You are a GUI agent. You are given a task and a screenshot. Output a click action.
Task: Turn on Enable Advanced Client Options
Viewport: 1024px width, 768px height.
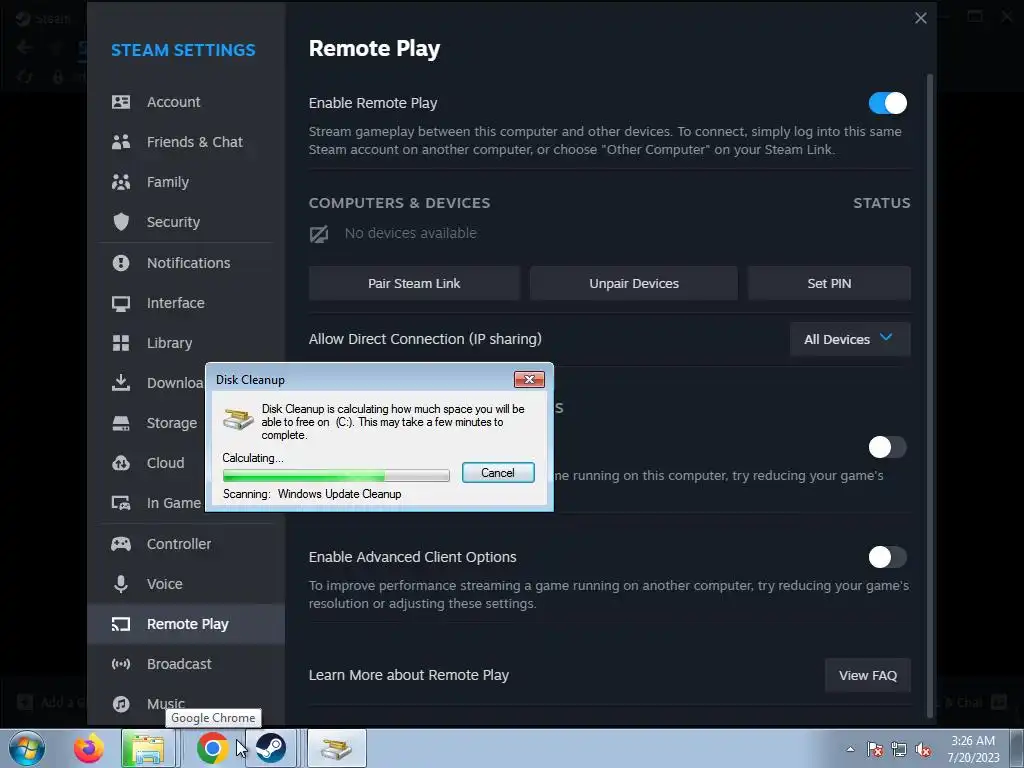point(888,557)
